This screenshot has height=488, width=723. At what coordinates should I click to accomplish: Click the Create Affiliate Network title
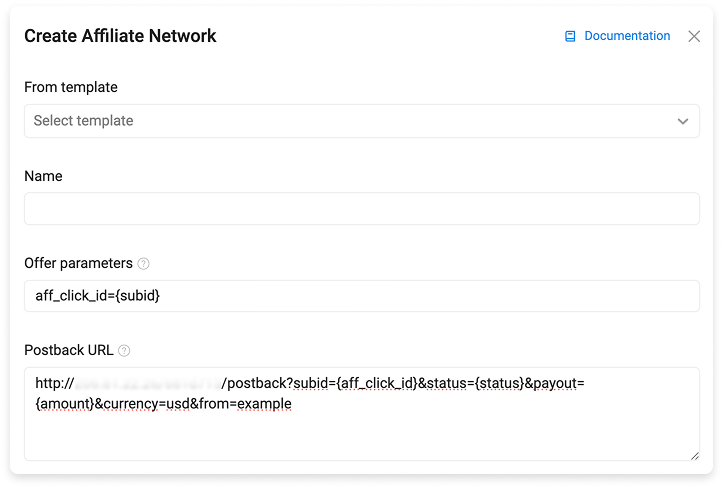click(x=120, y=36)
